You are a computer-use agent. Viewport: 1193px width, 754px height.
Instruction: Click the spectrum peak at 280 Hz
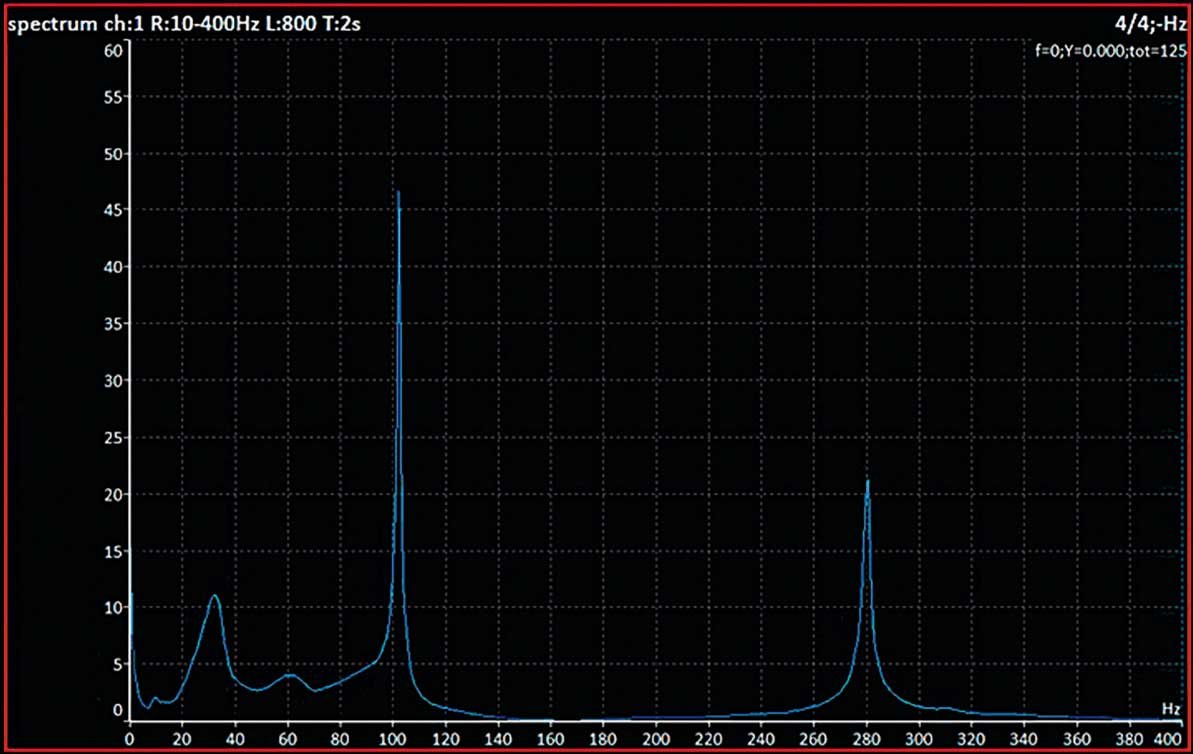(x=867, y=482)
